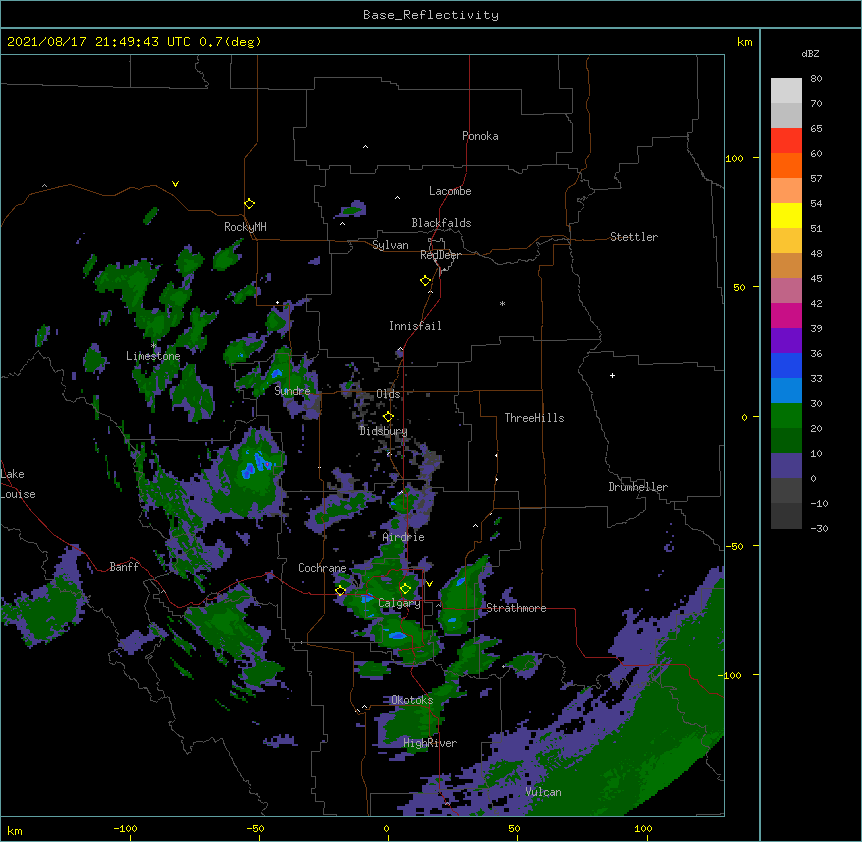Viewport: 862px width, 842px height.
Task: Click the 80 value in the dBZ legend
Action: coord(816,79)
